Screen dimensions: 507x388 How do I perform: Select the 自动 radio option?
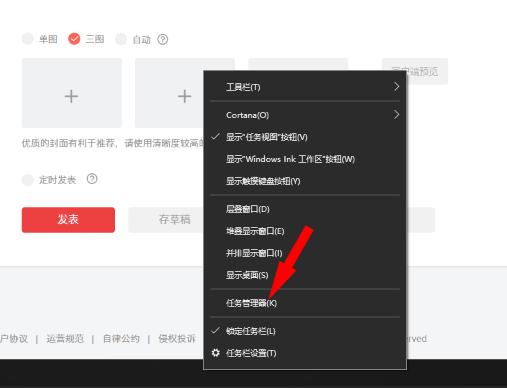coord(121,39)
